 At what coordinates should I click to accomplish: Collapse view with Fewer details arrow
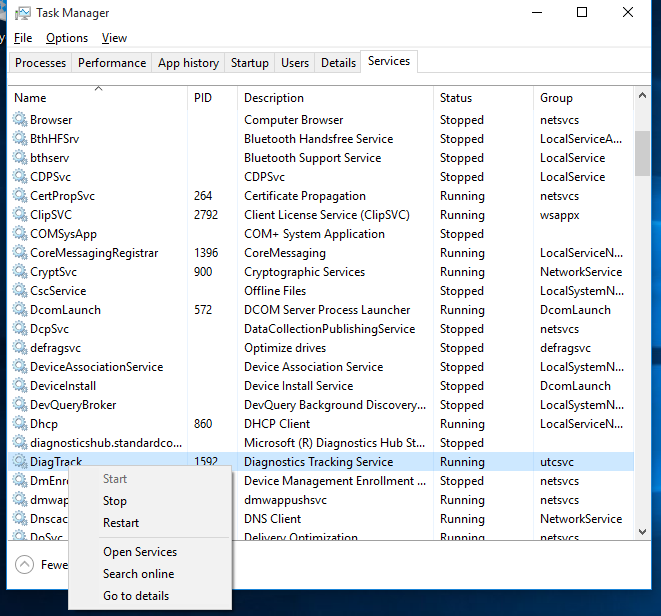(x=24, y=564)
